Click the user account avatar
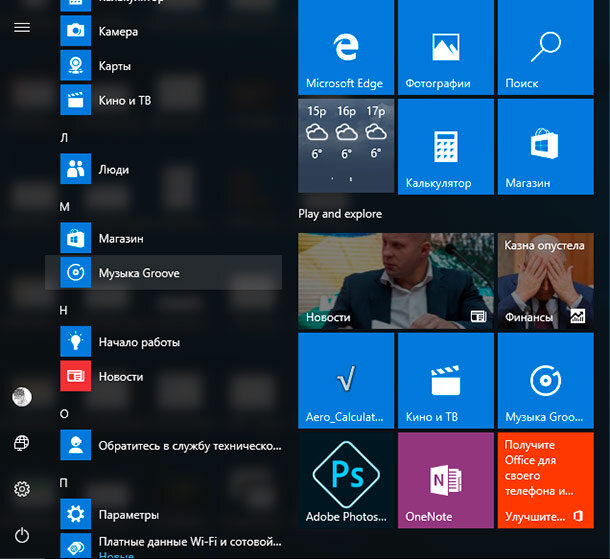610x559 pixels. click(22, 397)
